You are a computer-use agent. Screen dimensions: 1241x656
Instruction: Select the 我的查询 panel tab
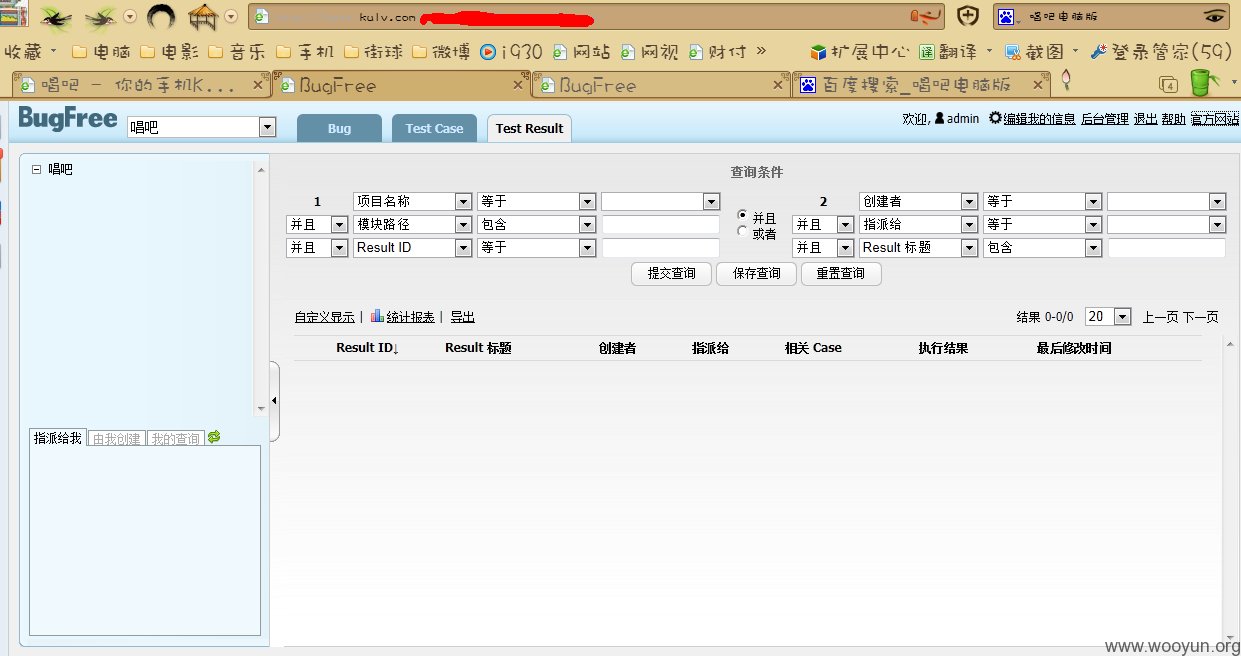point(176,438)
